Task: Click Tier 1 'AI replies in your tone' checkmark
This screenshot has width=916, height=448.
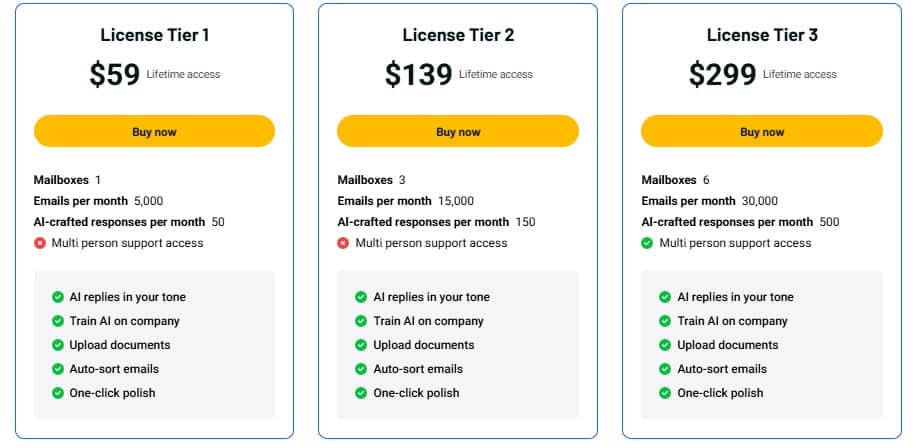Action: click(57, 297)
